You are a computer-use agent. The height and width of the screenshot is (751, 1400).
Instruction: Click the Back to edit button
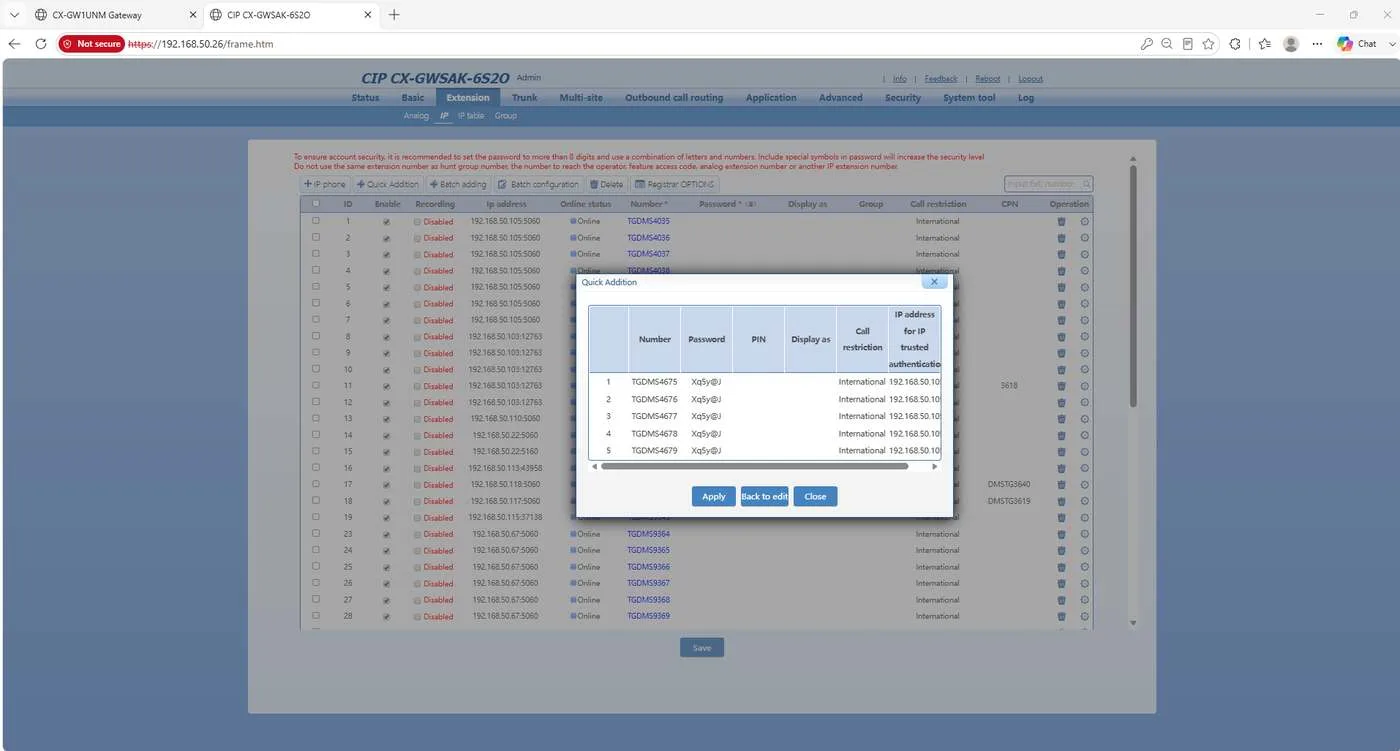click(764, 496)
